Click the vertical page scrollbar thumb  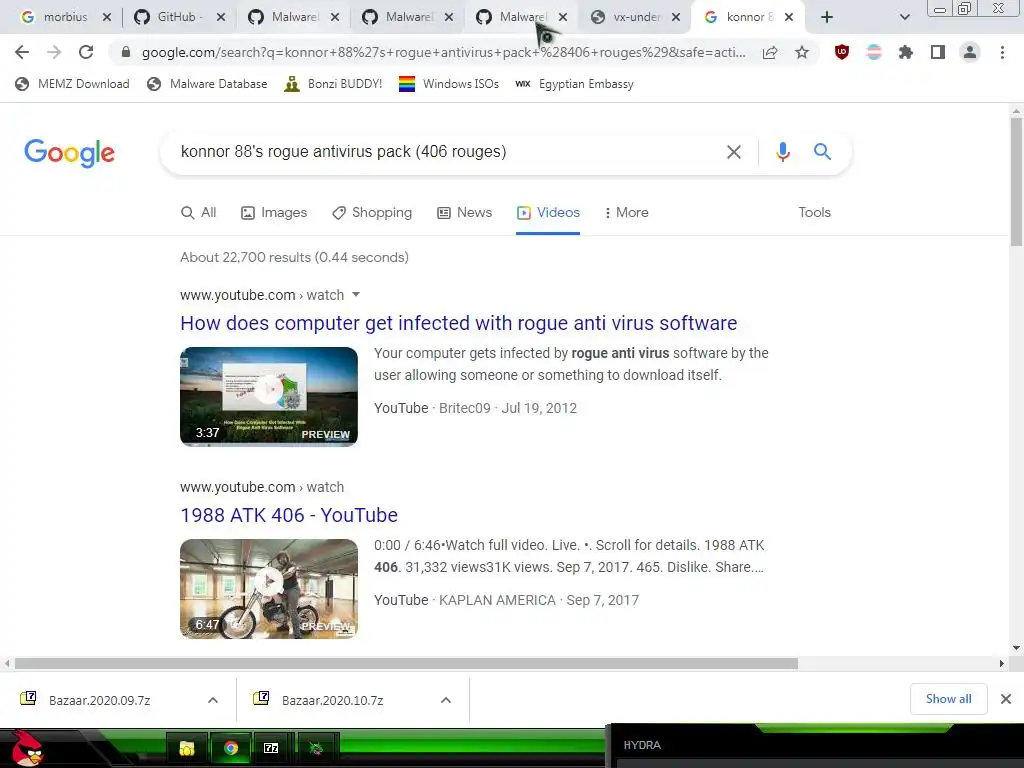click(x=1016, y=181)
